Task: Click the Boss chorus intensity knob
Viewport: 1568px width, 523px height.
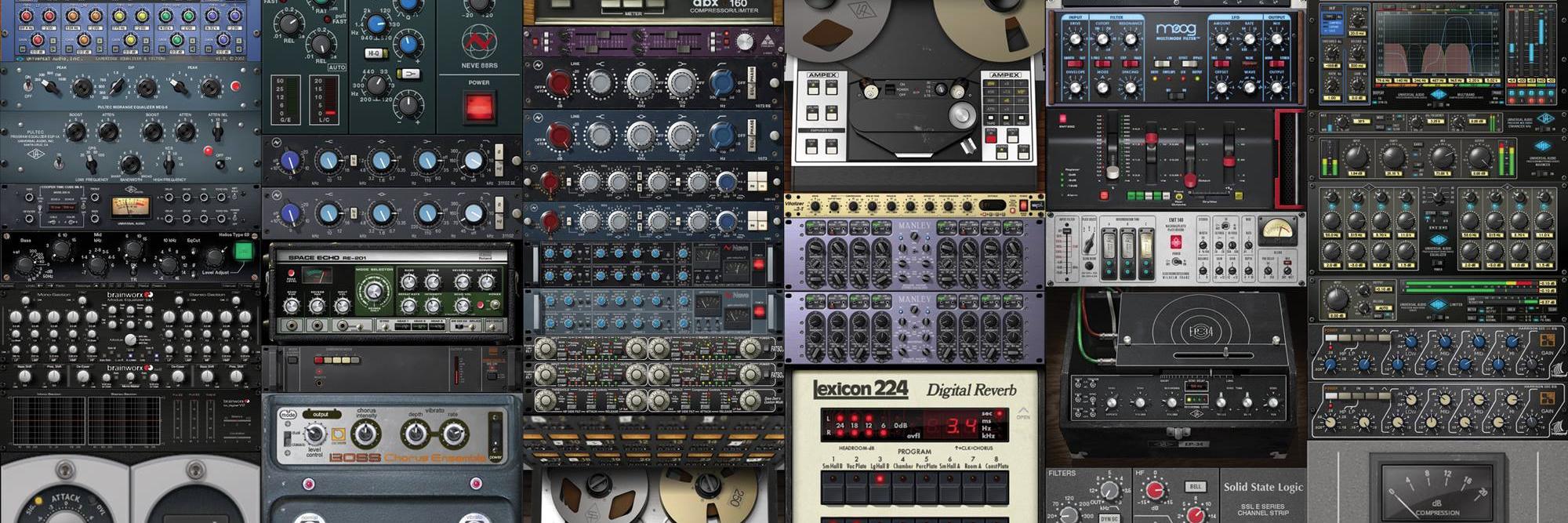Action: [x=366, y=434]
